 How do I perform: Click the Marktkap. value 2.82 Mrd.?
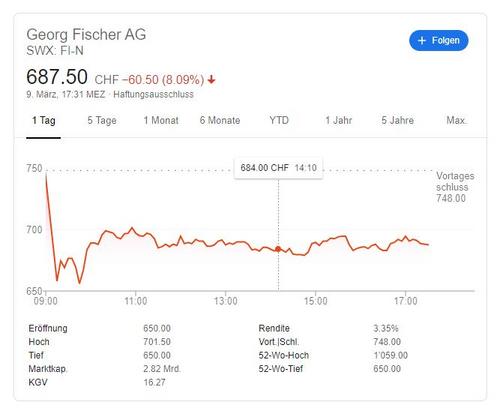[162, 369]
